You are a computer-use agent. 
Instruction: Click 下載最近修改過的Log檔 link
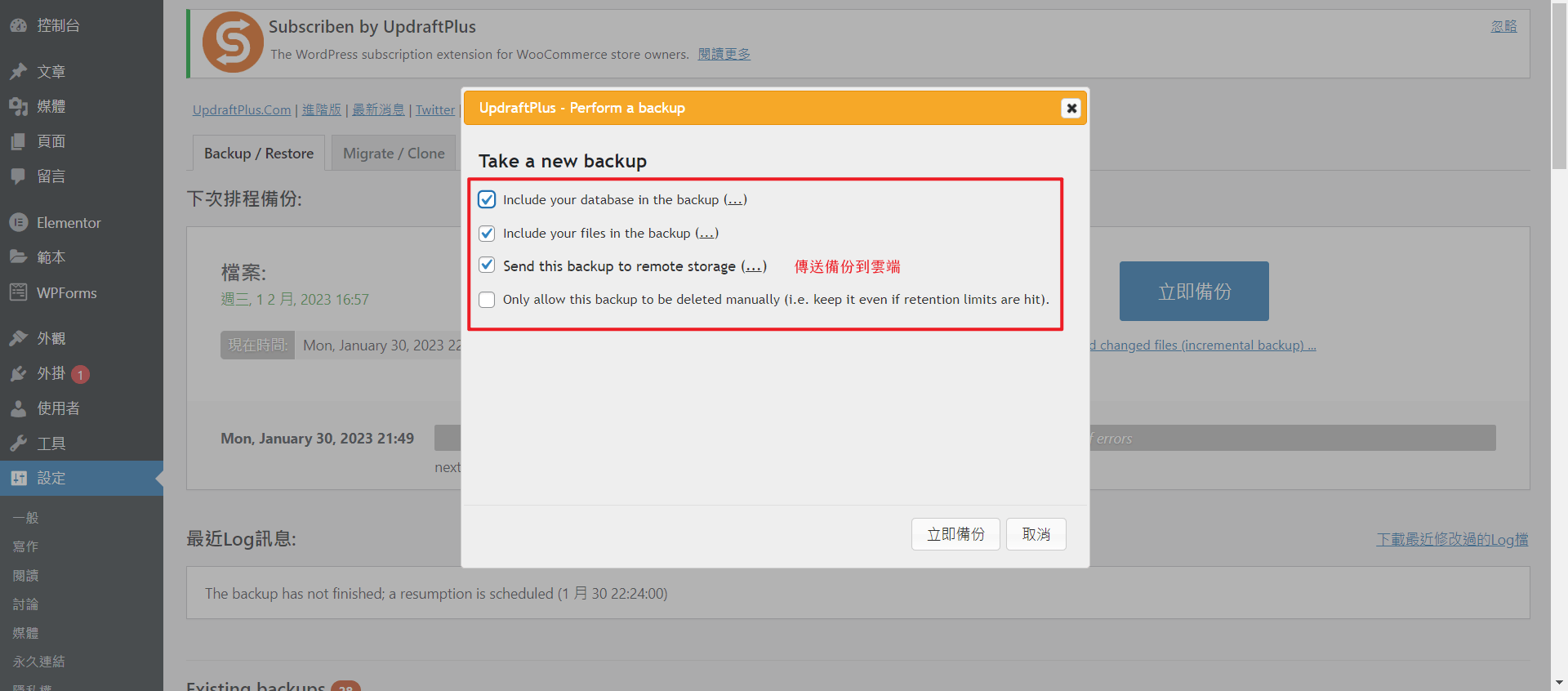[x=1452, y=539]
